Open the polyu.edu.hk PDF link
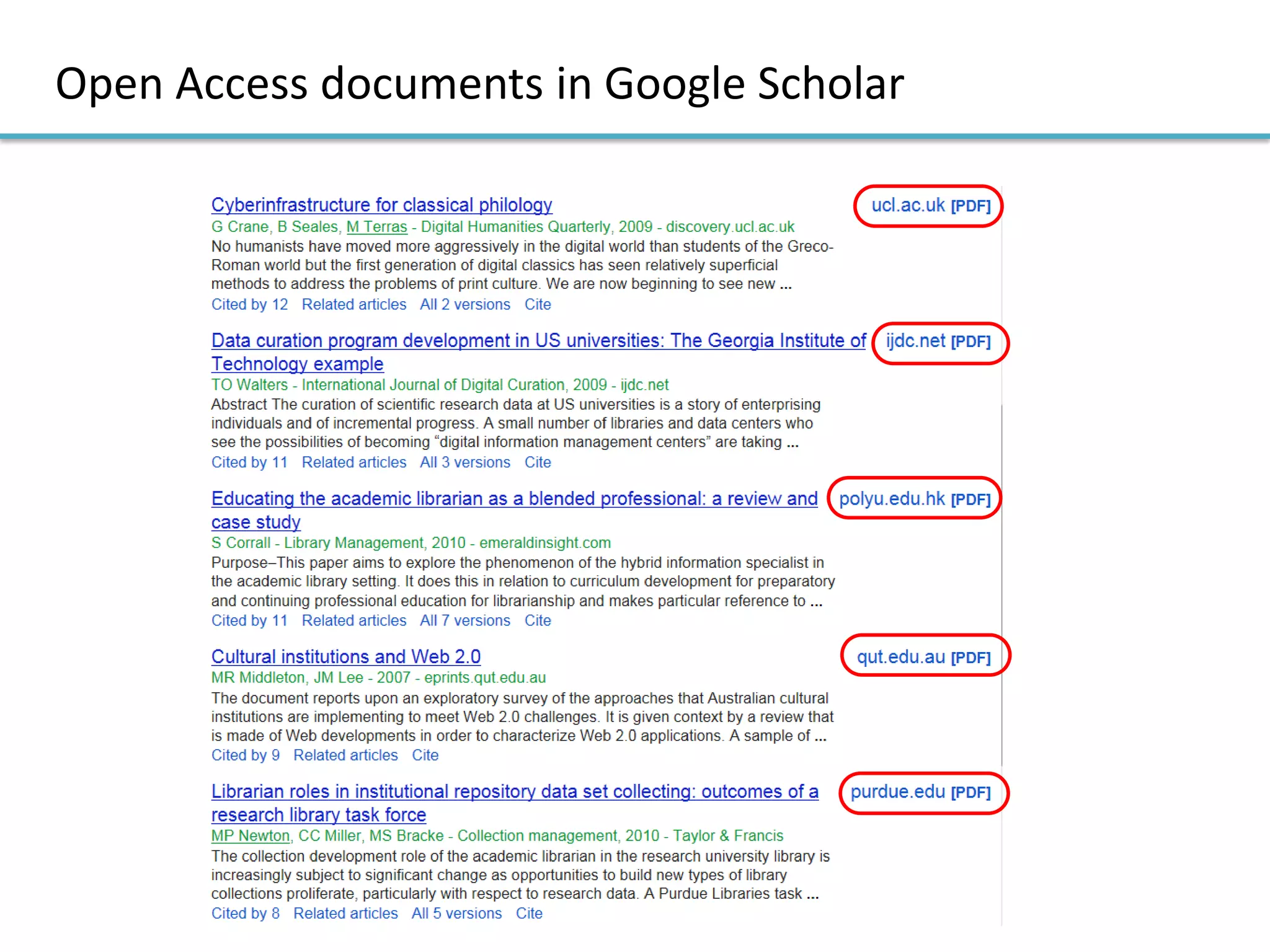The width and height of the screenshot is (1270, 952). [x=915, y=500]
